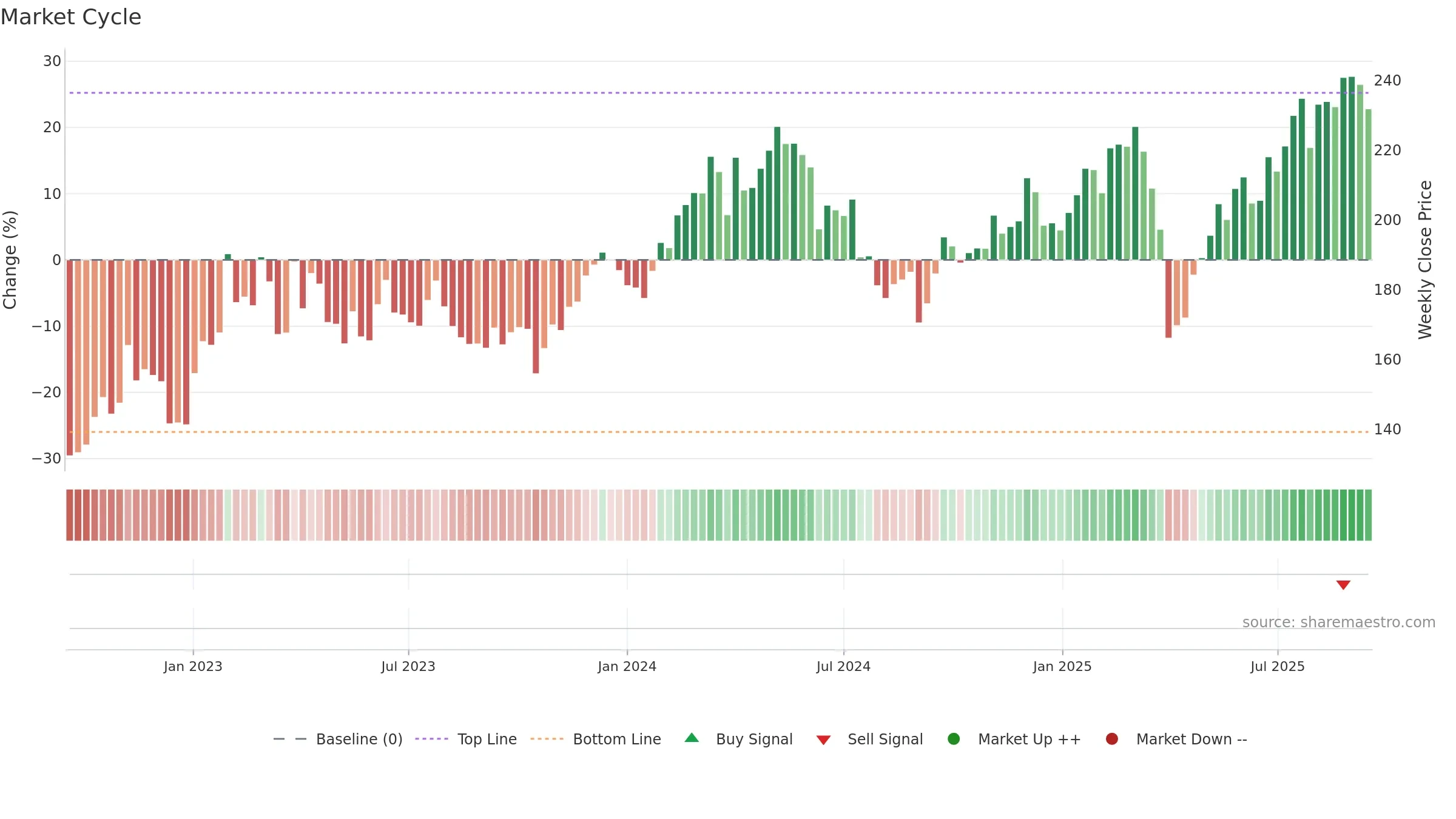
Task: Click the green Buy Signal triangle legend icon
Action: 692,738
